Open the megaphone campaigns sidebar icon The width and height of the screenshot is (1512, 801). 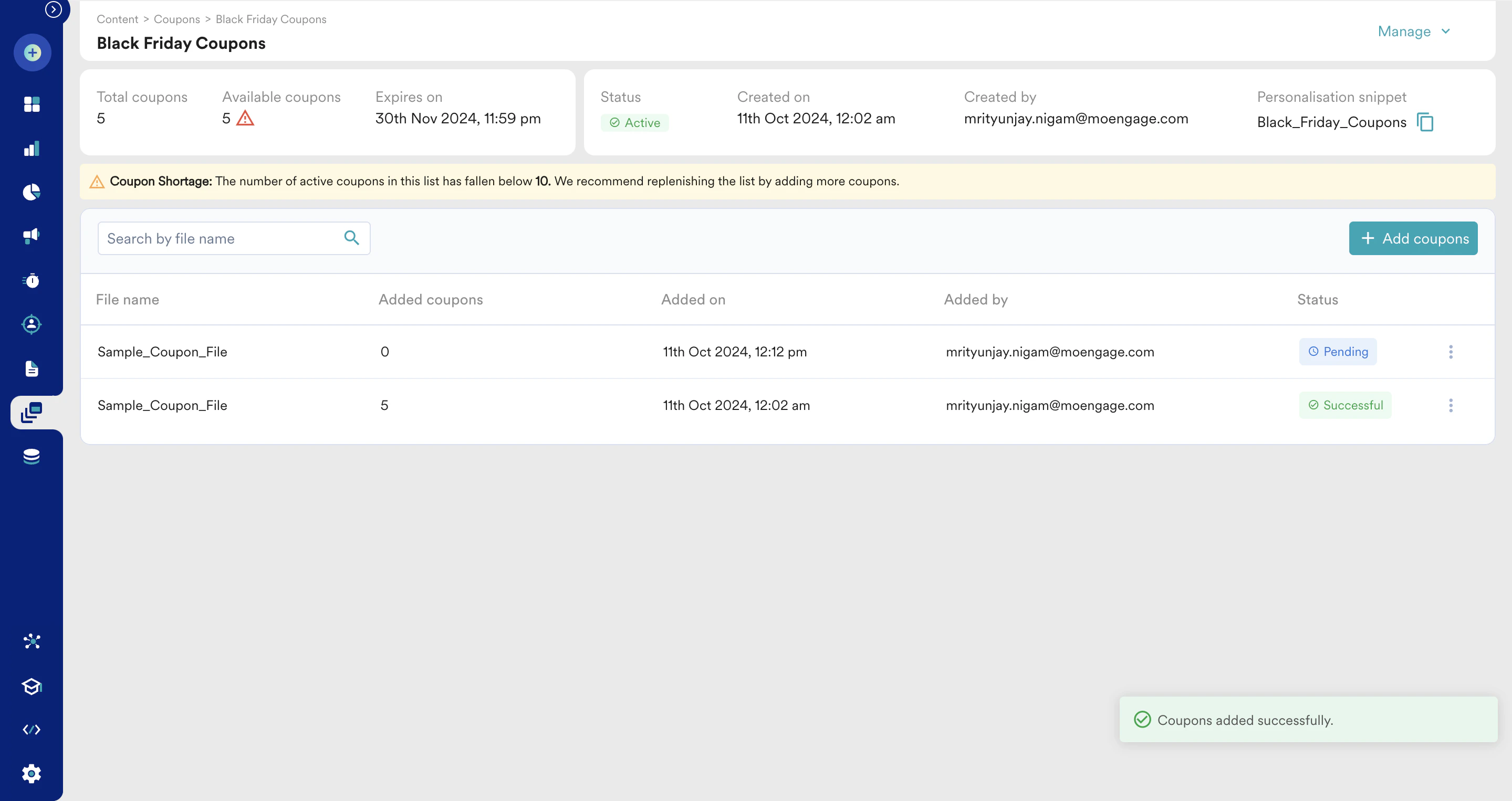[32, 236]
